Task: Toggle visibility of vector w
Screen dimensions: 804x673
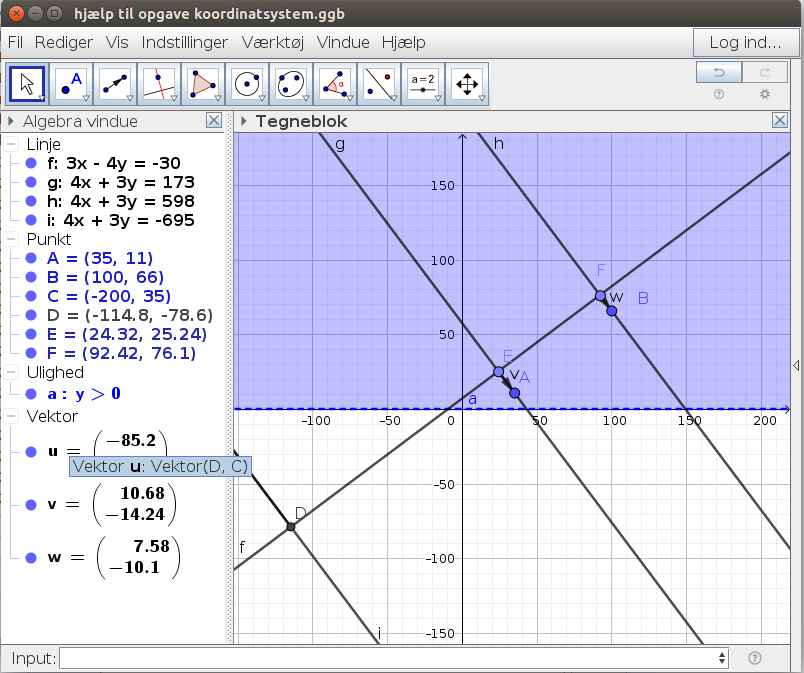Action: tap(31, 557)
